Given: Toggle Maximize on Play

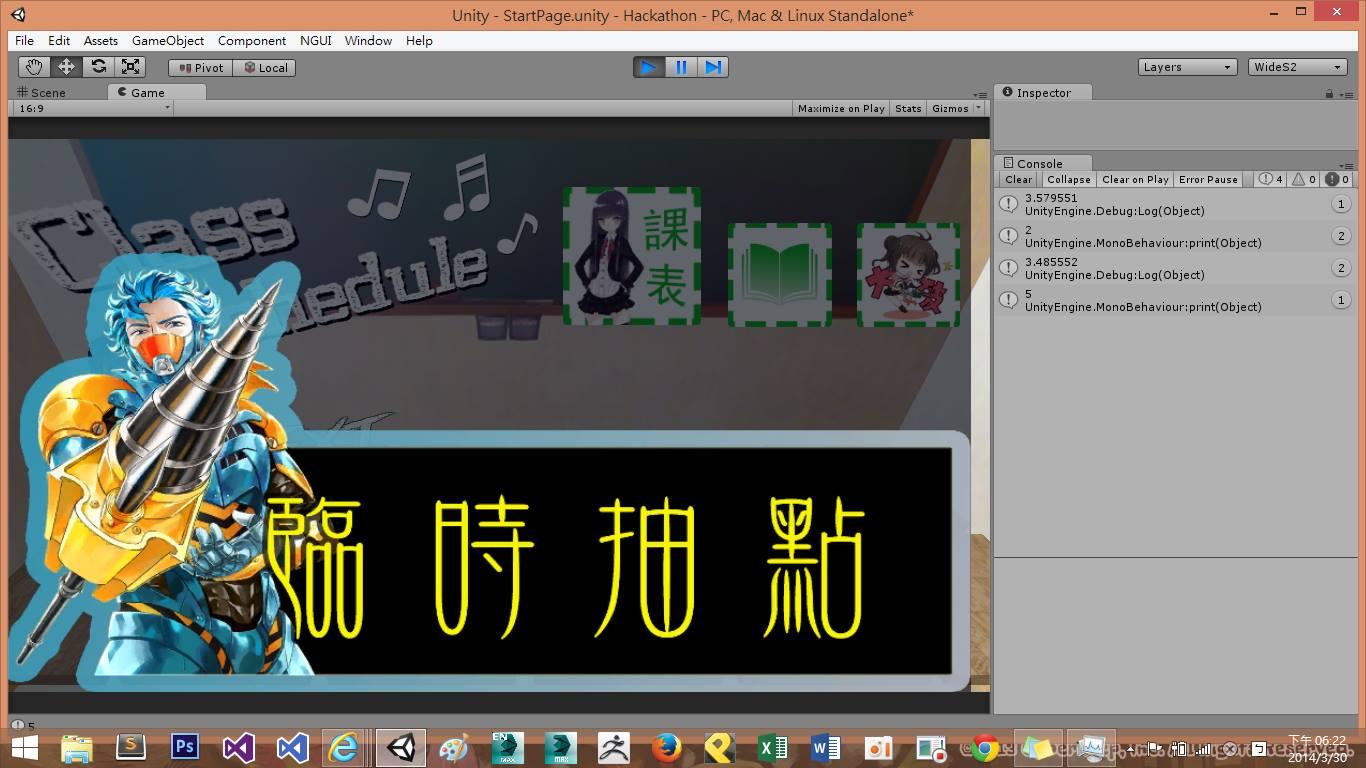Looking at the screenshot, I should 841,108.
